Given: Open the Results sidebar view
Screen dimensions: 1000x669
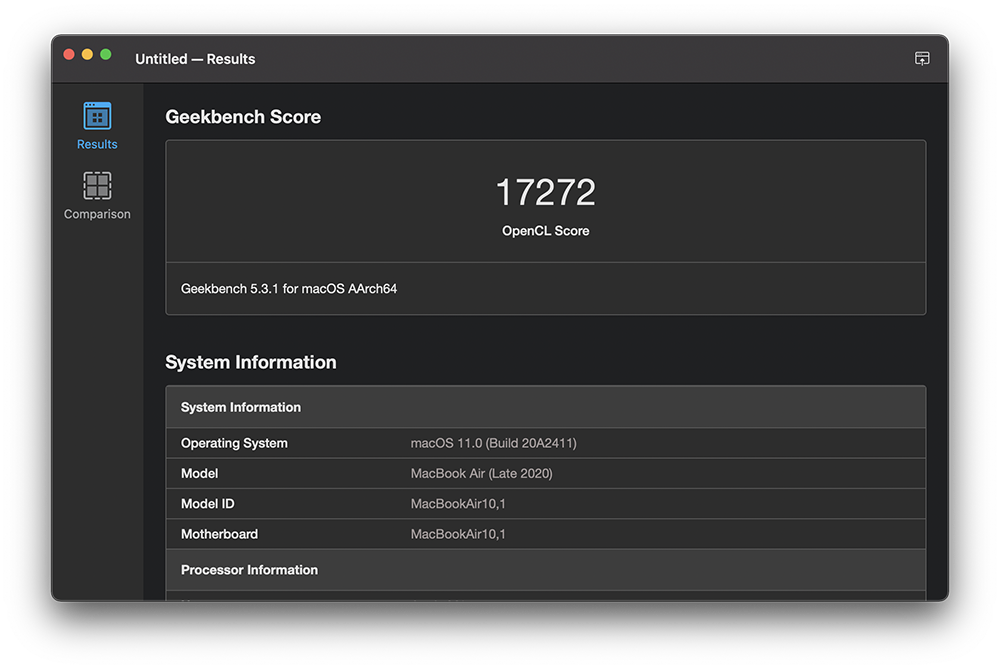Looking at the screenshot, I should pyautogui.click(x=97, y=126).
